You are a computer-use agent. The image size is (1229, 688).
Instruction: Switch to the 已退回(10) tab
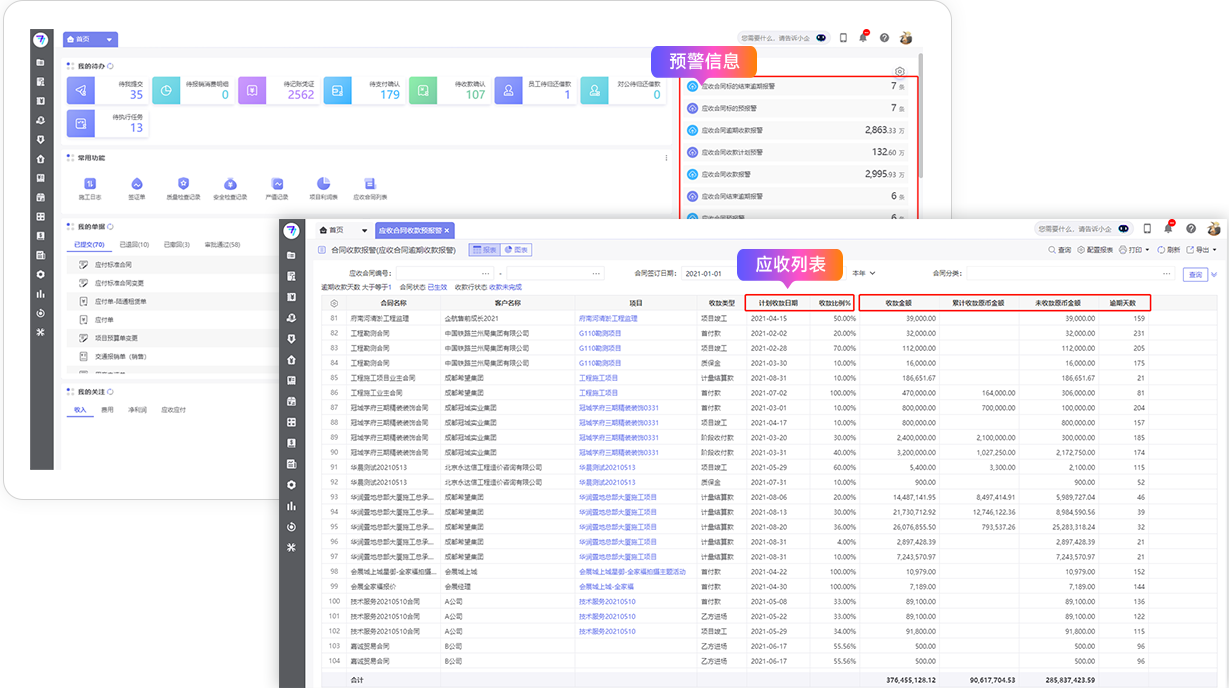point(134,244)
